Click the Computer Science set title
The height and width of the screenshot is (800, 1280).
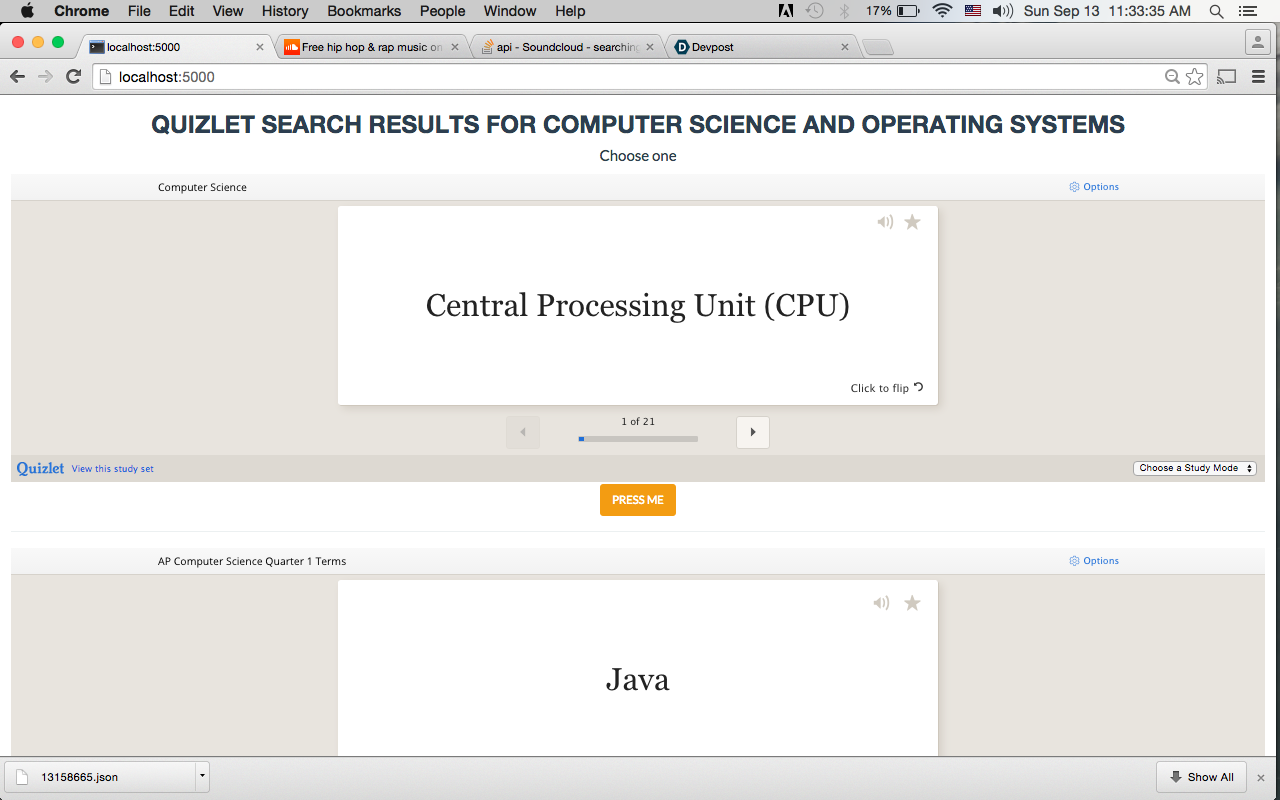click(x=202, y=187)
